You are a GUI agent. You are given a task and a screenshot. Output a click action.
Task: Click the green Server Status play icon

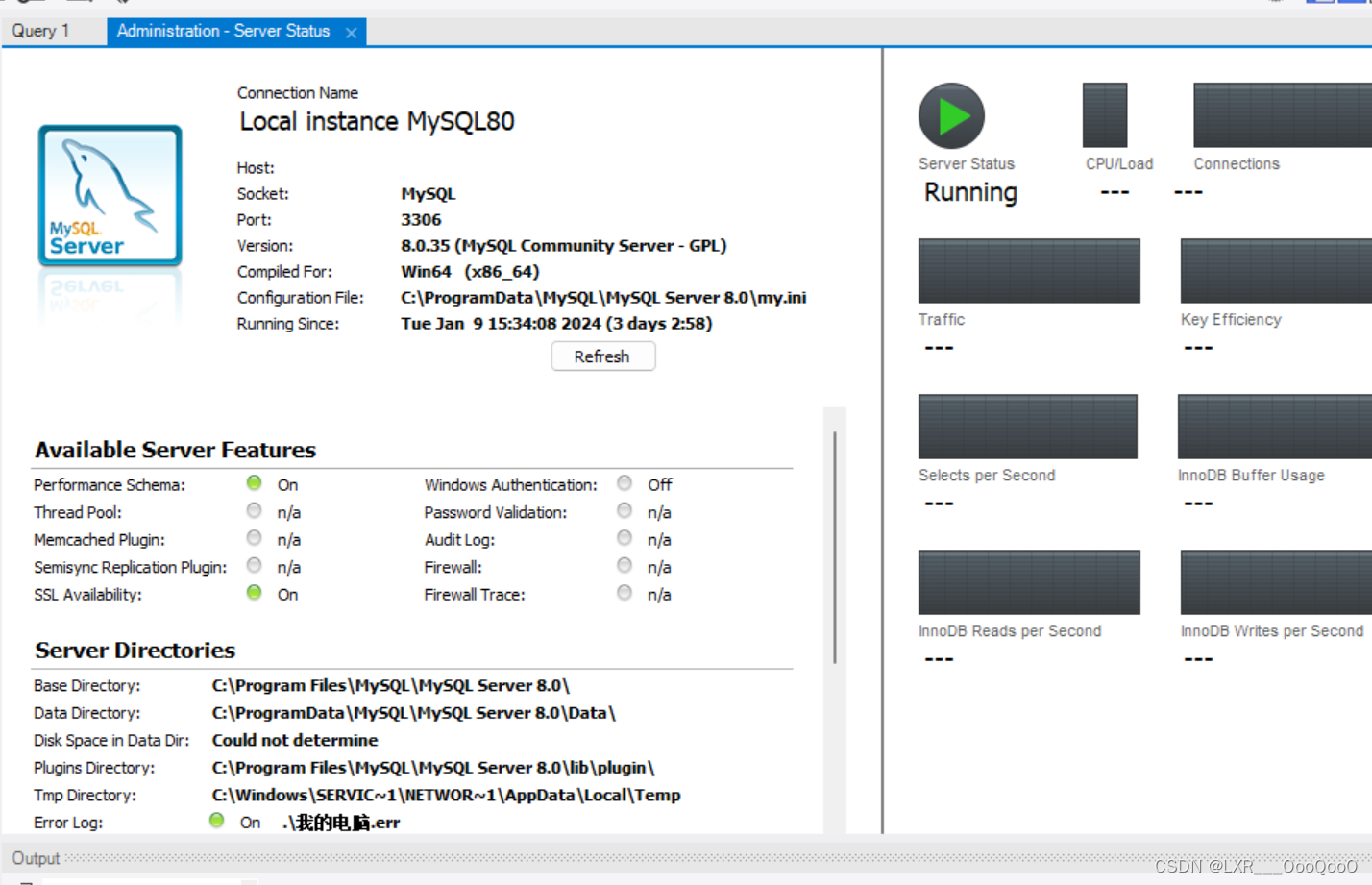coord(951,116)
